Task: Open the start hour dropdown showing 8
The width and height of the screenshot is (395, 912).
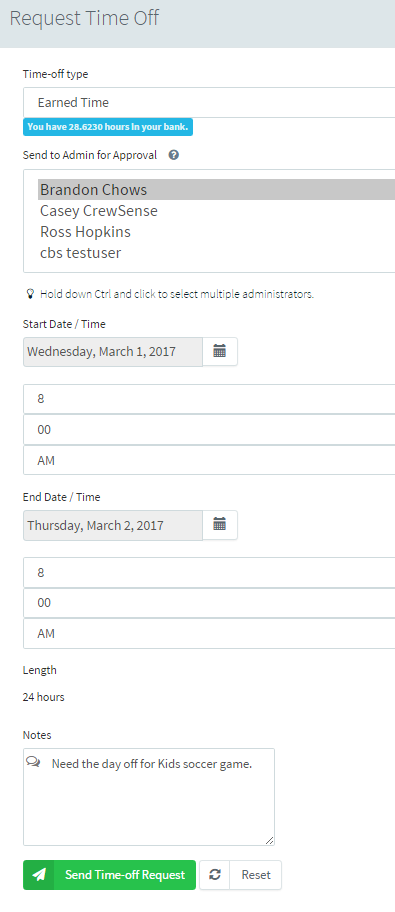Action: pos(209,399)
